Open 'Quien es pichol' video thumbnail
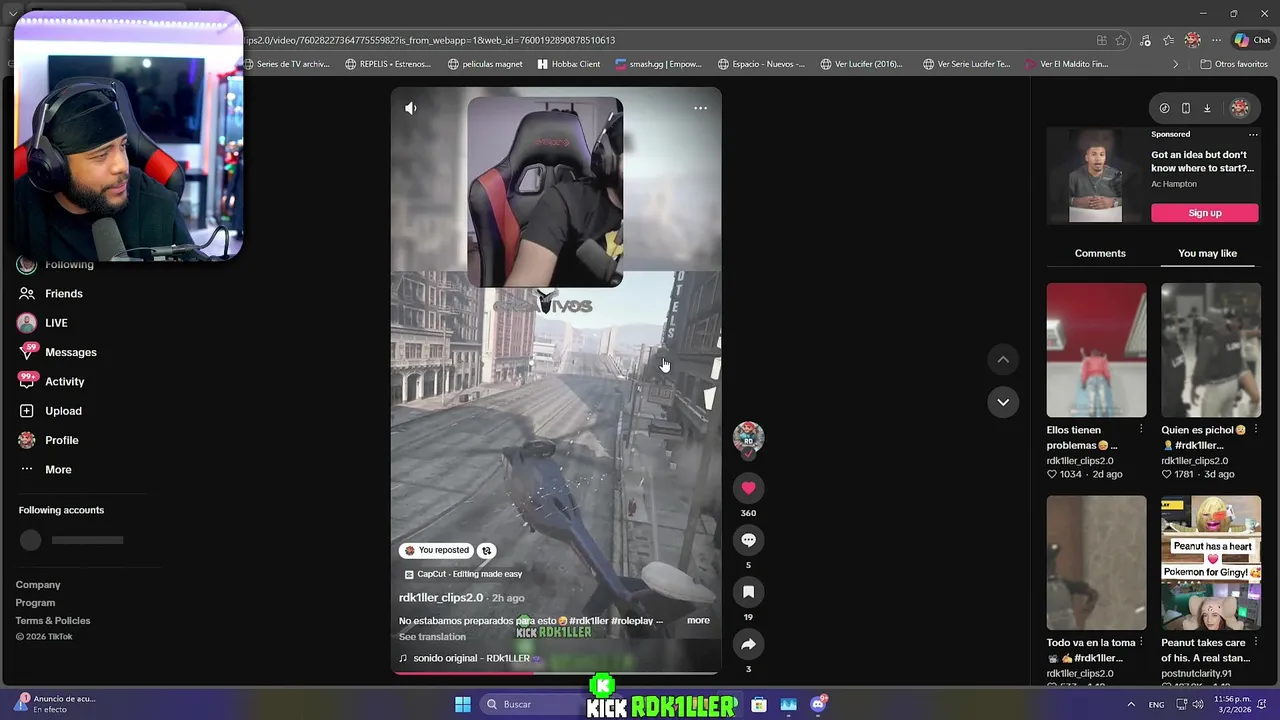Viewport: 1280px width, 720px height. pyautogui.click(x=1210, y=350)
